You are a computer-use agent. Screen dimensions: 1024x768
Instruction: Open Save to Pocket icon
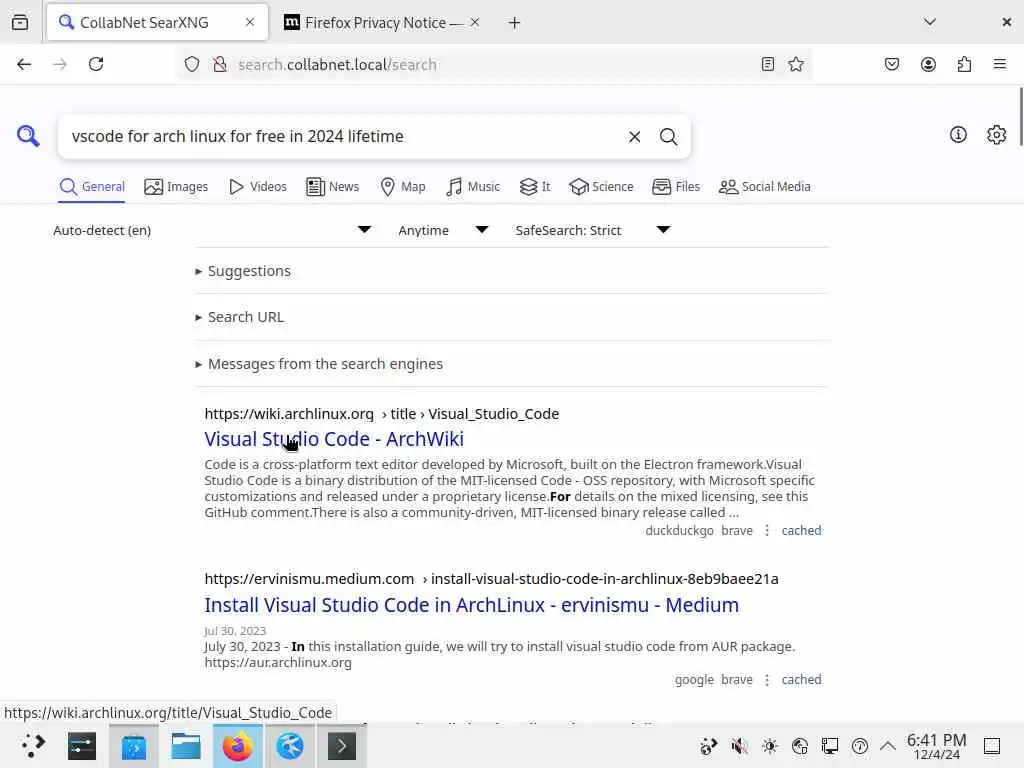click(x=892, y=64)
